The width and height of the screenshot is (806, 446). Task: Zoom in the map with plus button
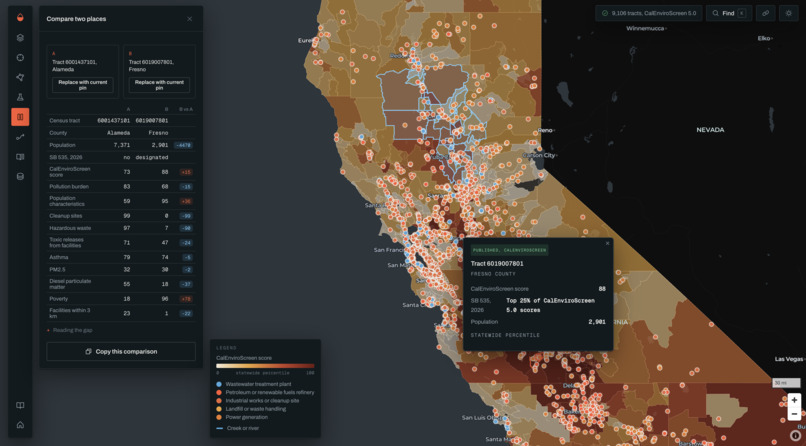tap(794, 400)
